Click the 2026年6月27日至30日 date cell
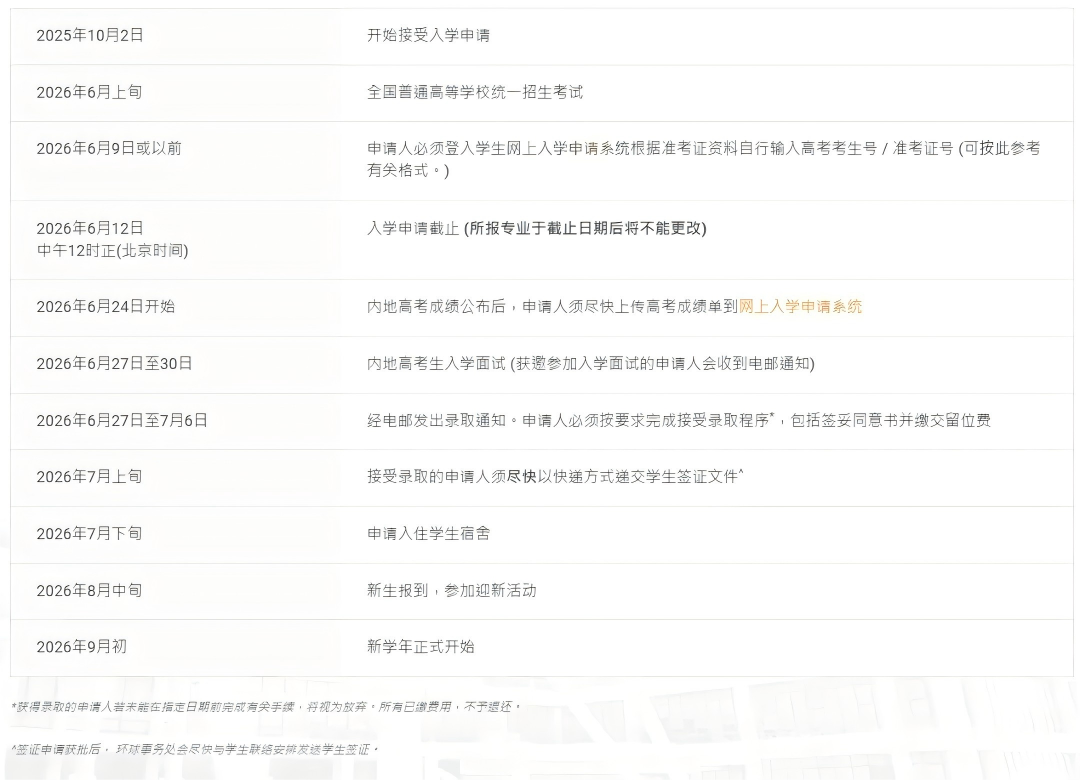This screenshot has width=1080, height=780. click(114, 364)
